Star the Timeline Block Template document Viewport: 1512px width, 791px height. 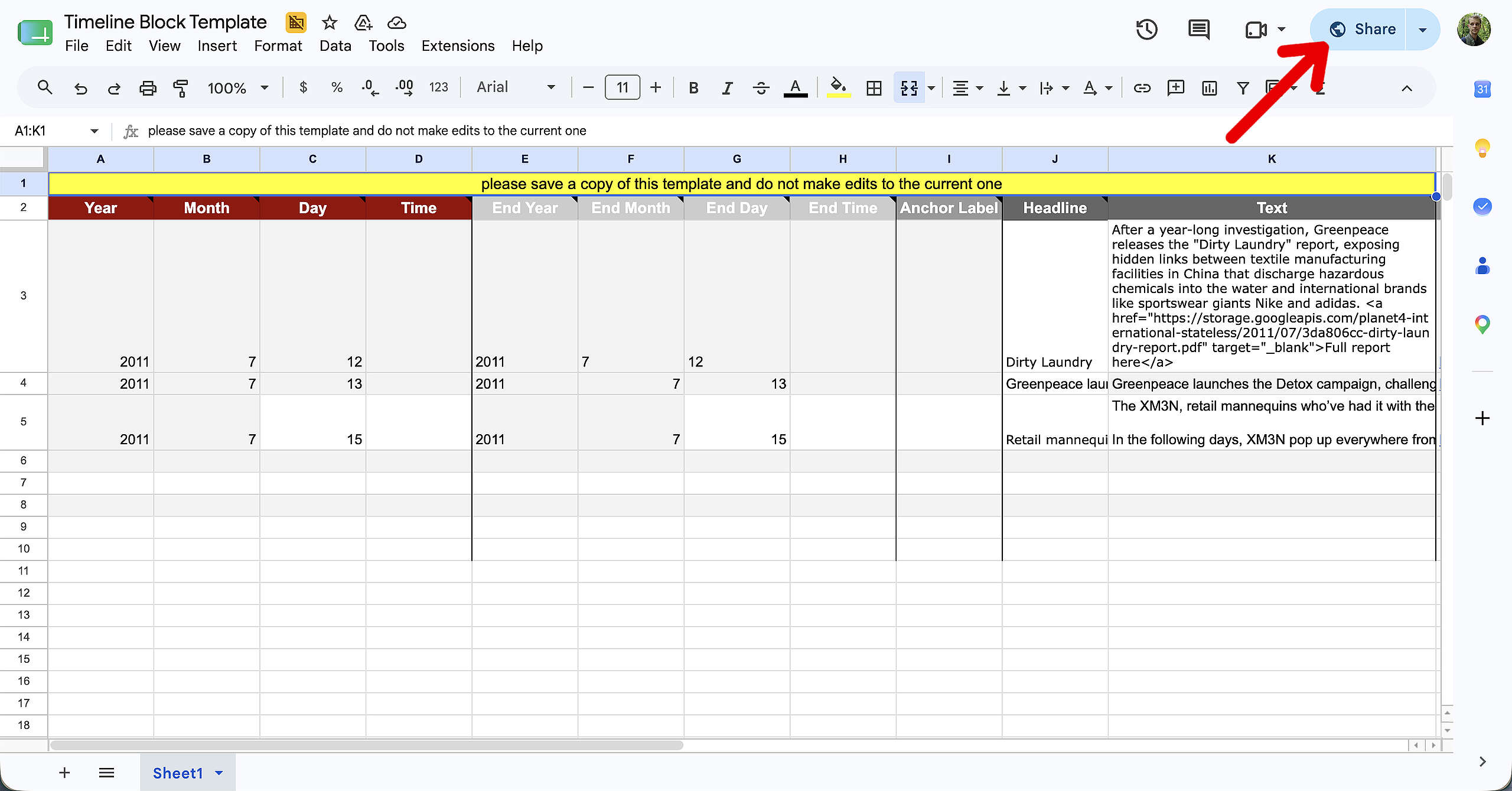[x=329, y=23]
